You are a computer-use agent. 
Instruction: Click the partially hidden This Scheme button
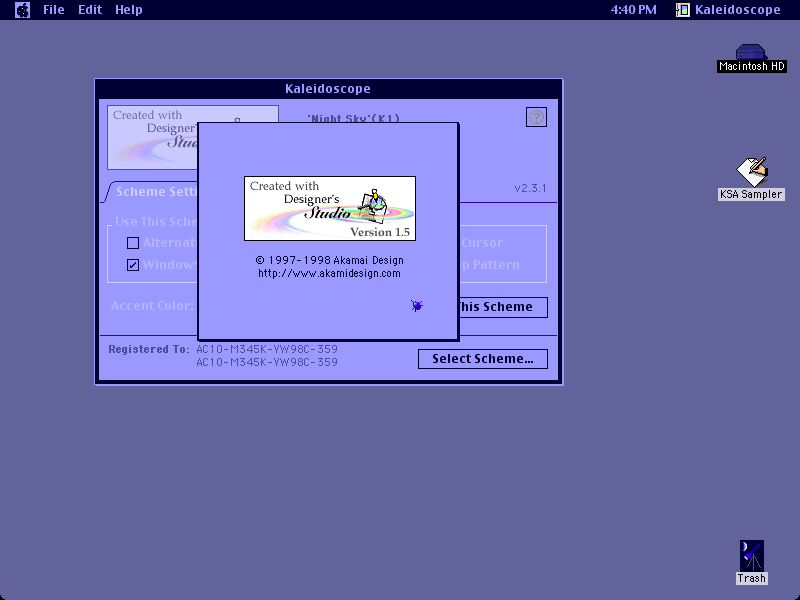pyautogui.click(x=504, y=307)
